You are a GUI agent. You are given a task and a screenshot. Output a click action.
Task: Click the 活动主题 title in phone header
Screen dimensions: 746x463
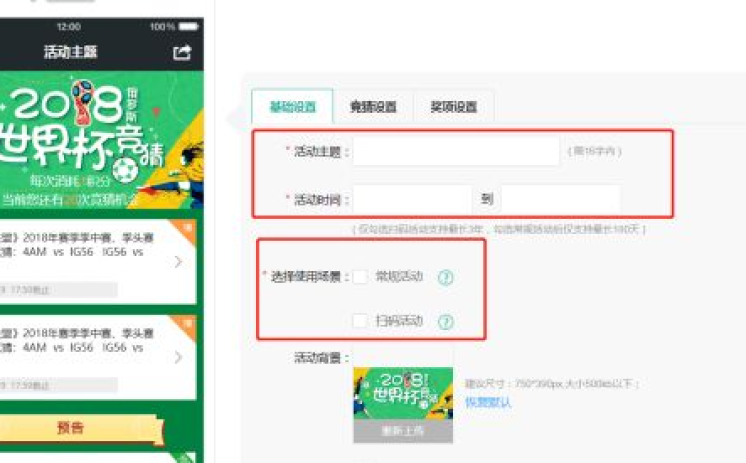(70, 52)
